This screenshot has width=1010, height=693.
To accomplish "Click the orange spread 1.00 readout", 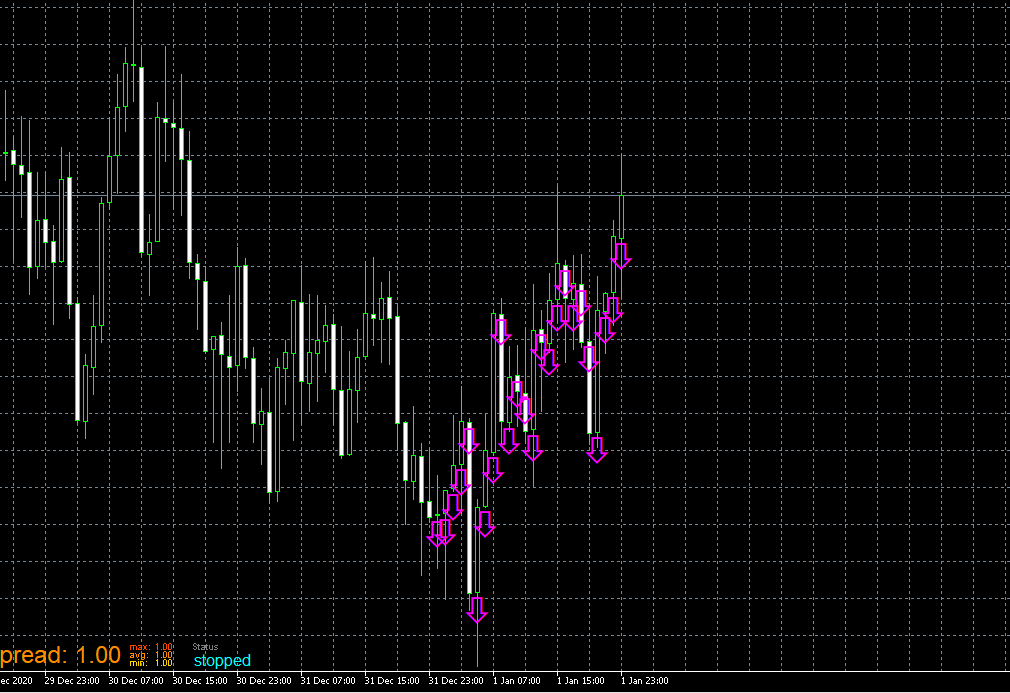I will click(60, 656).
